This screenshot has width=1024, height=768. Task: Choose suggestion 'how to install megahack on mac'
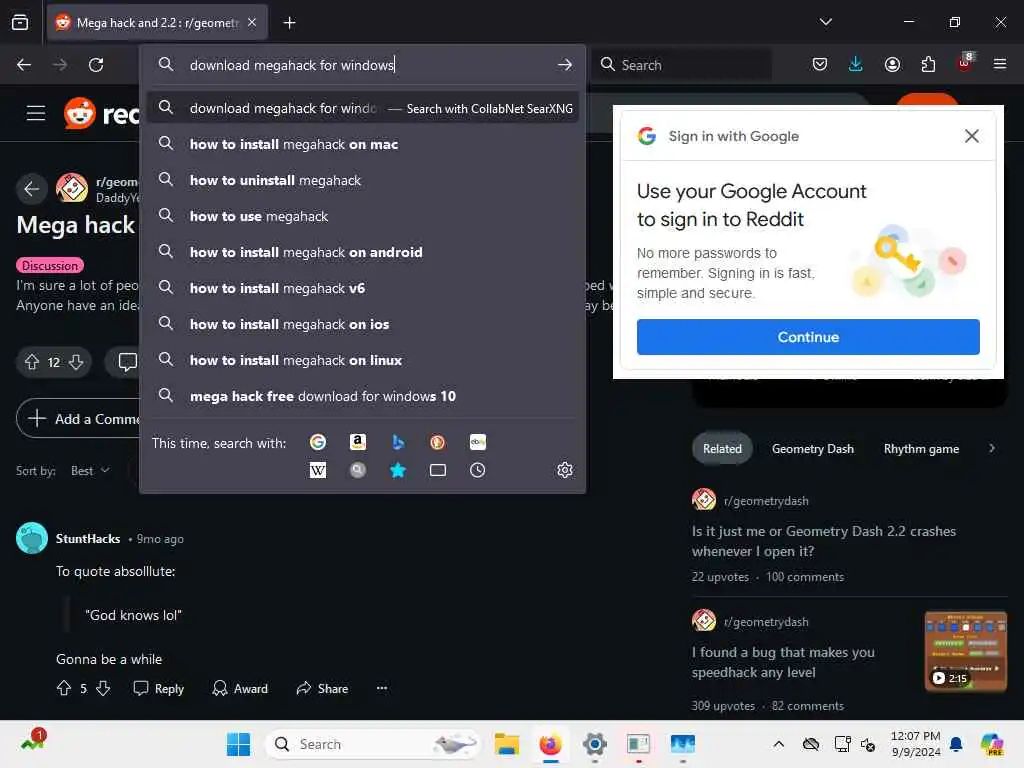[x=362, y=144]
